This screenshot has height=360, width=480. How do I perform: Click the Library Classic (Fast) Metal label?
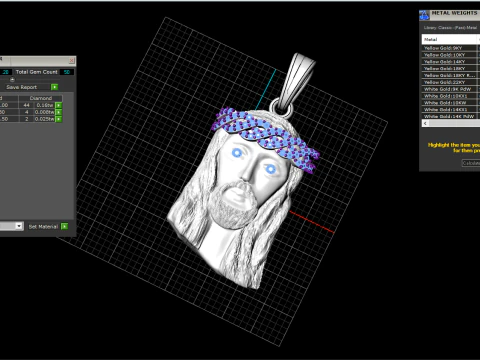pos(450,28)
